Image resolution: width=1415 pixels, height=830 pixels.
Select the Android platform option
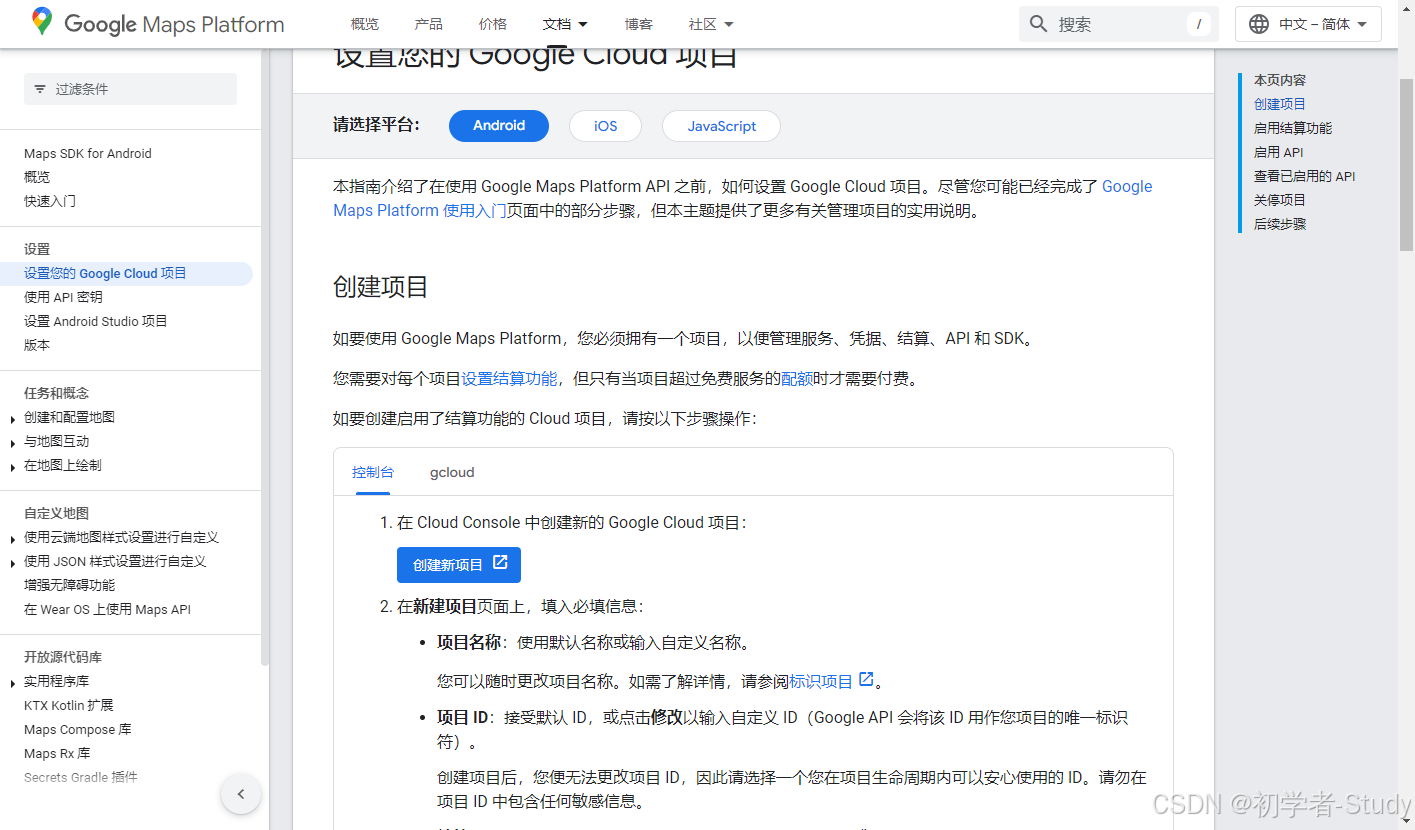click(x=499, y=126)
